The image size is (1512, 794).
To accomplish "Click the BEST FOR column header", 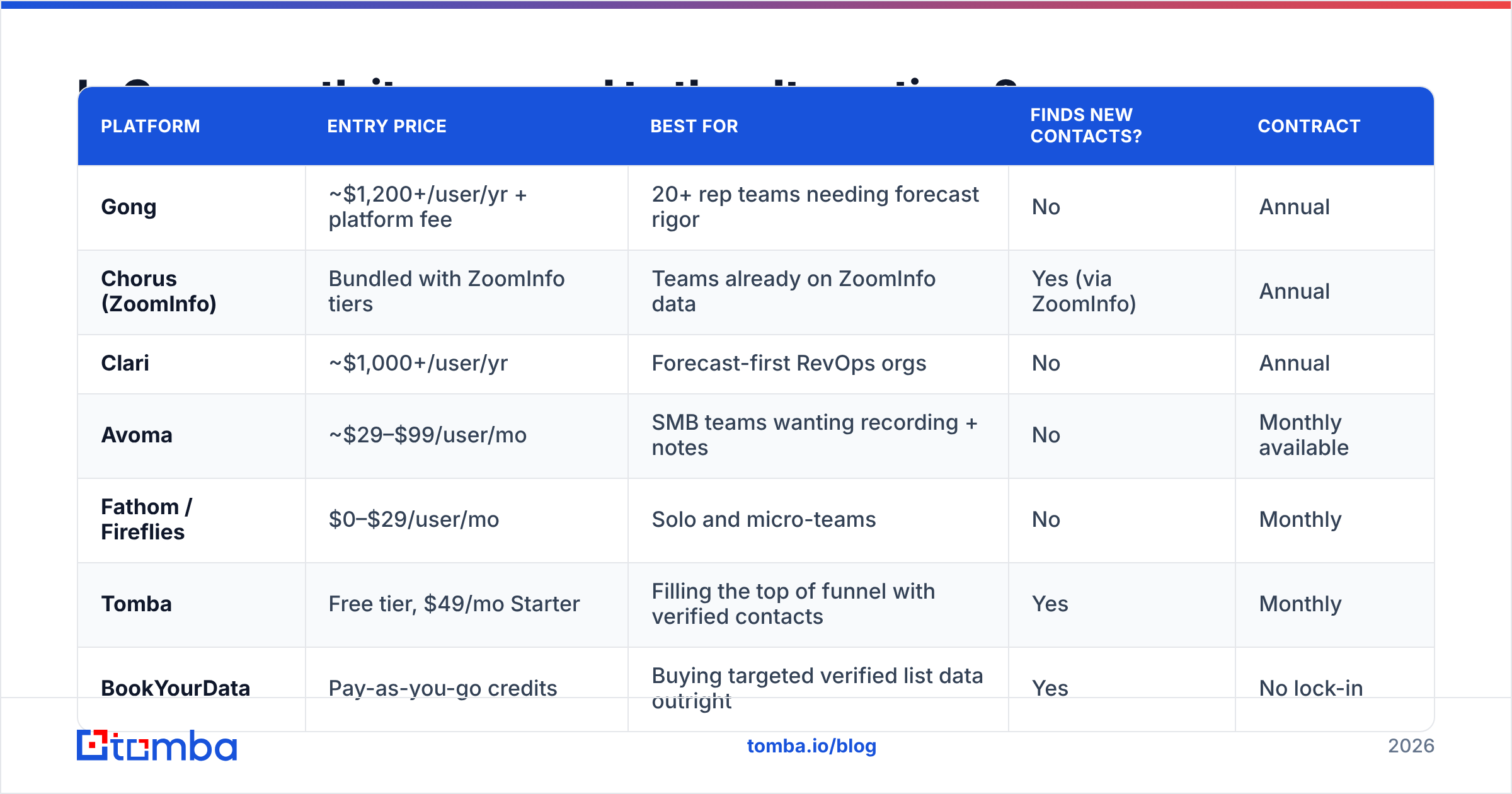I will pyautogui.click(x=694, y=126).
